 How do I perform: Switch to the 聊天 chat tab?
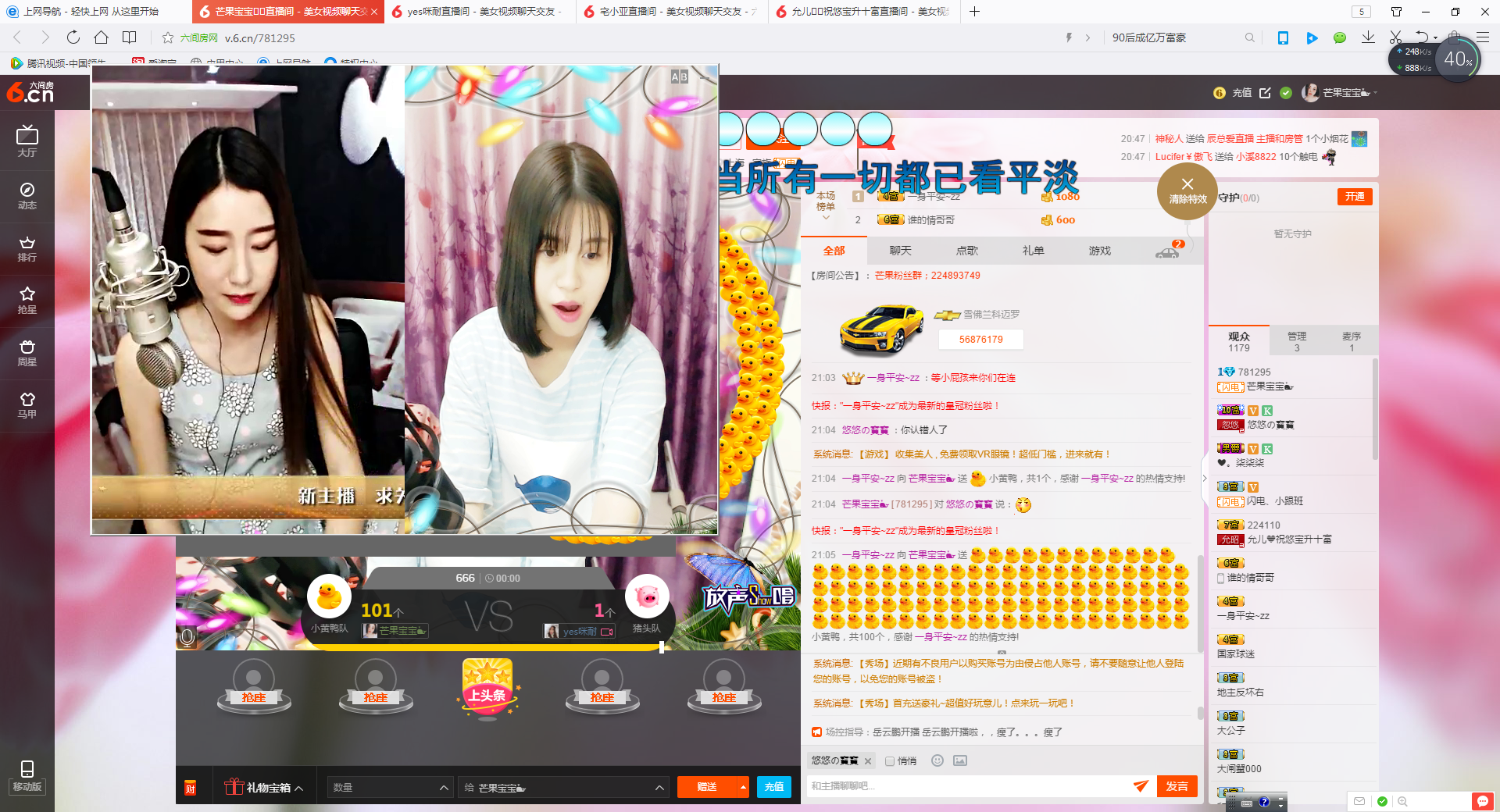tap(900, 251)
